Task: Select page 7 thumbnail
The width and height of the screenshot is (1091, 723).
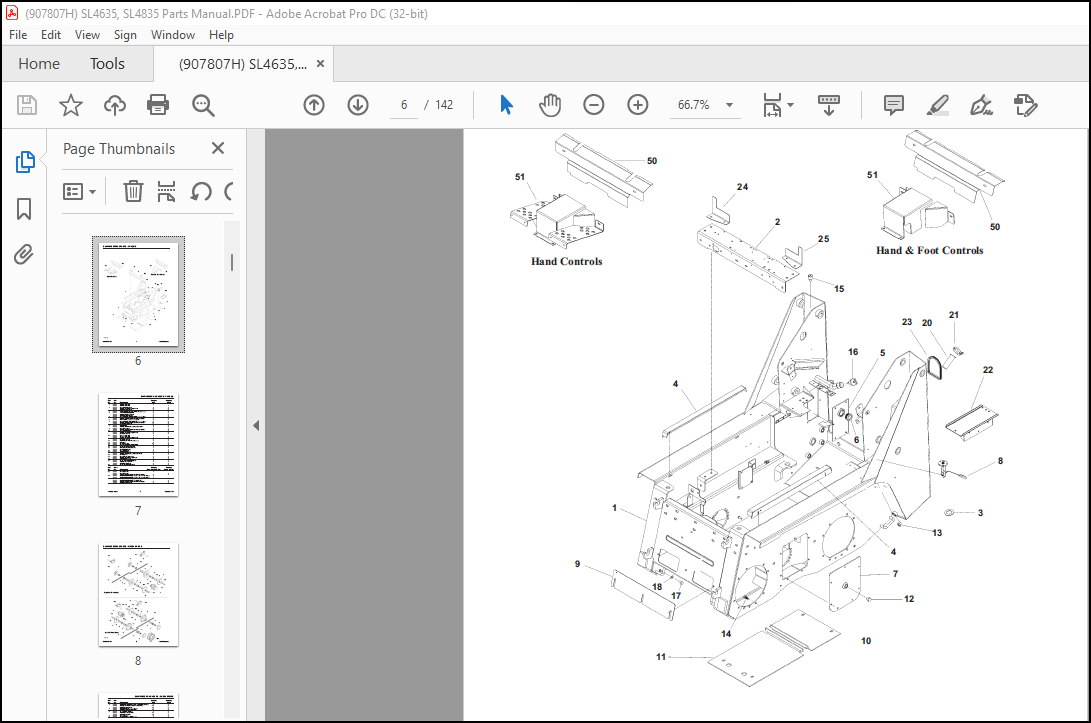Action: 138,445
